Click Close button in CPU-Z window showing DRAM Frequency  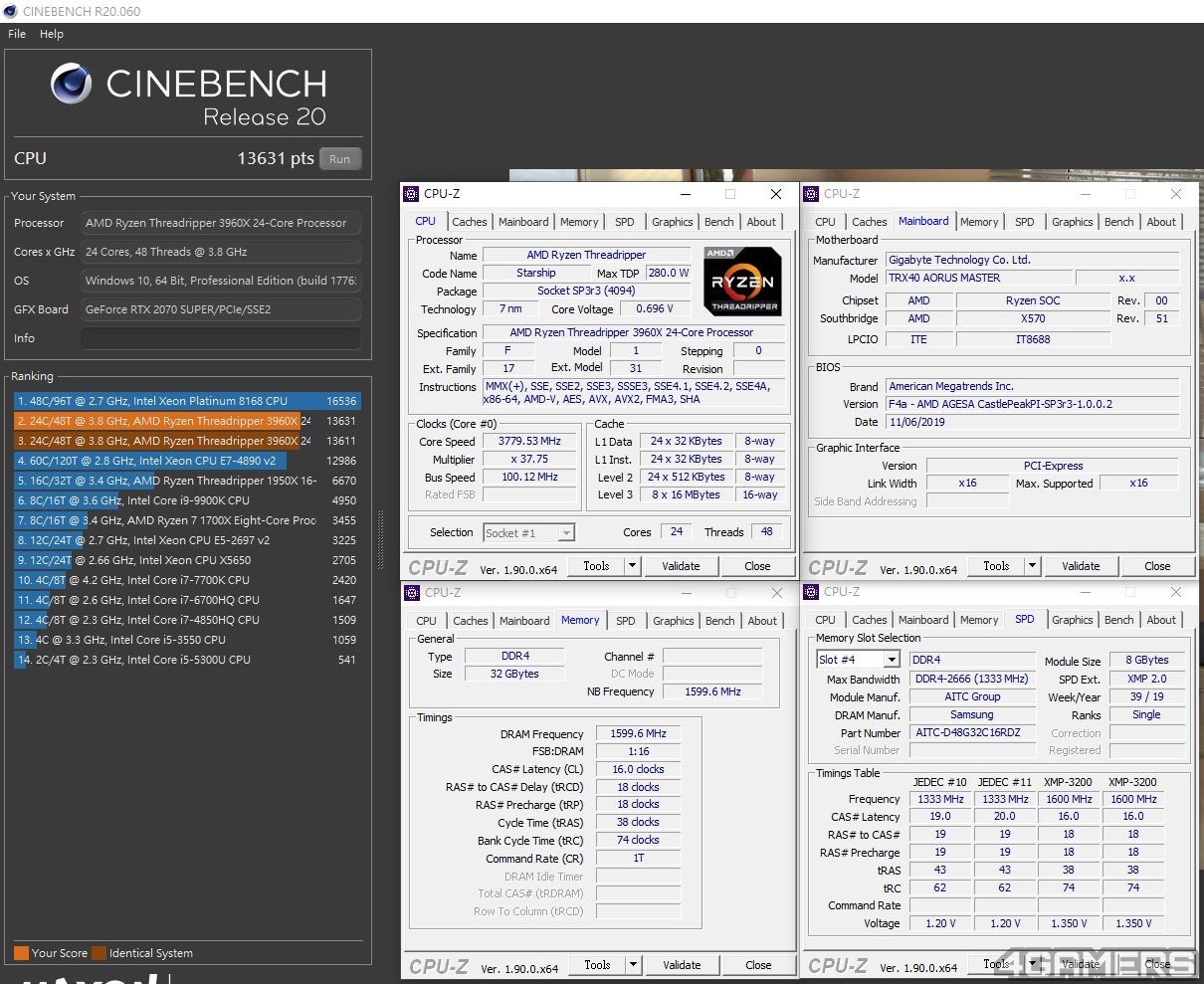(758, 965)
